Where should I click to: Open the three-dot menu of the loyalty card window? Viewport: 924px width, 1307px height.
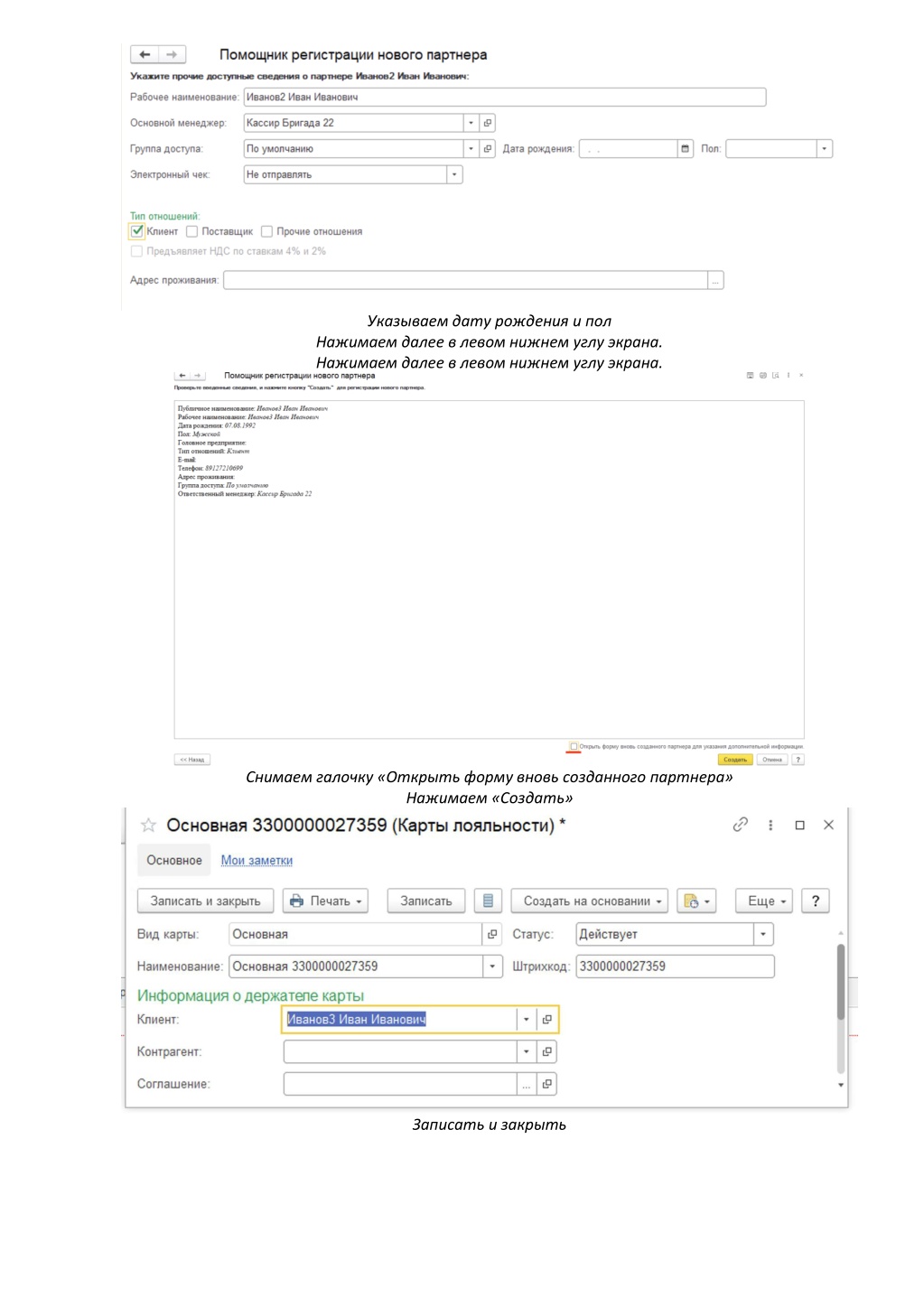click(770, 825)
